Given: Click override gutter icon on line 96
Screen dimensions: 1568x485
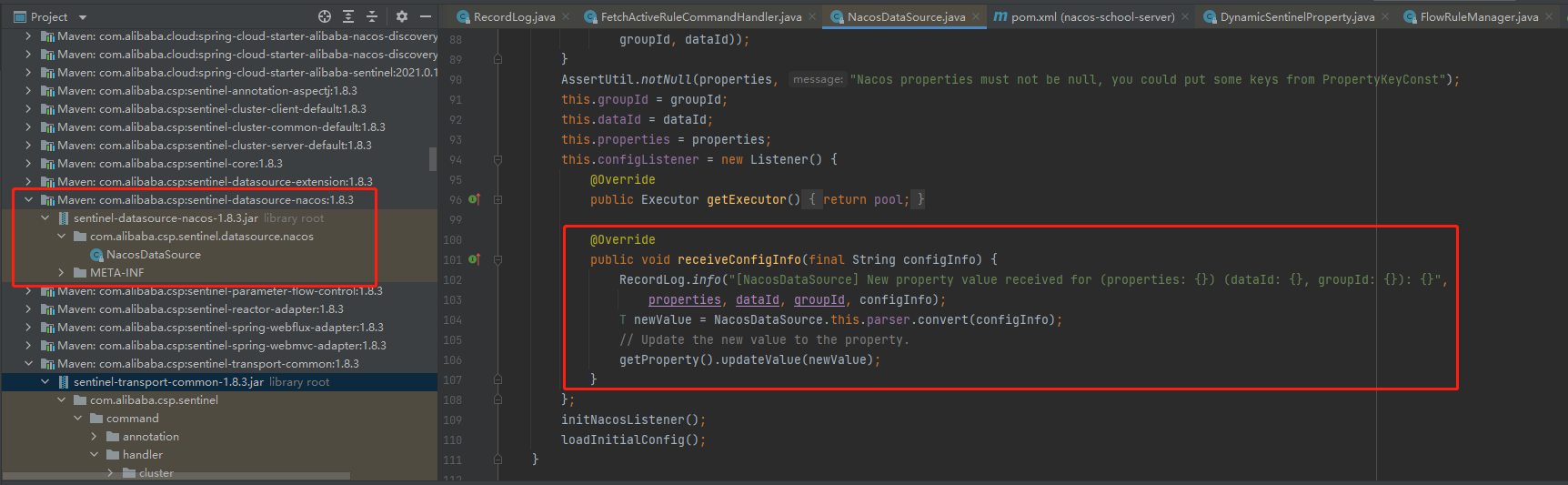Looking at the screenshot, I should point(474,199).
